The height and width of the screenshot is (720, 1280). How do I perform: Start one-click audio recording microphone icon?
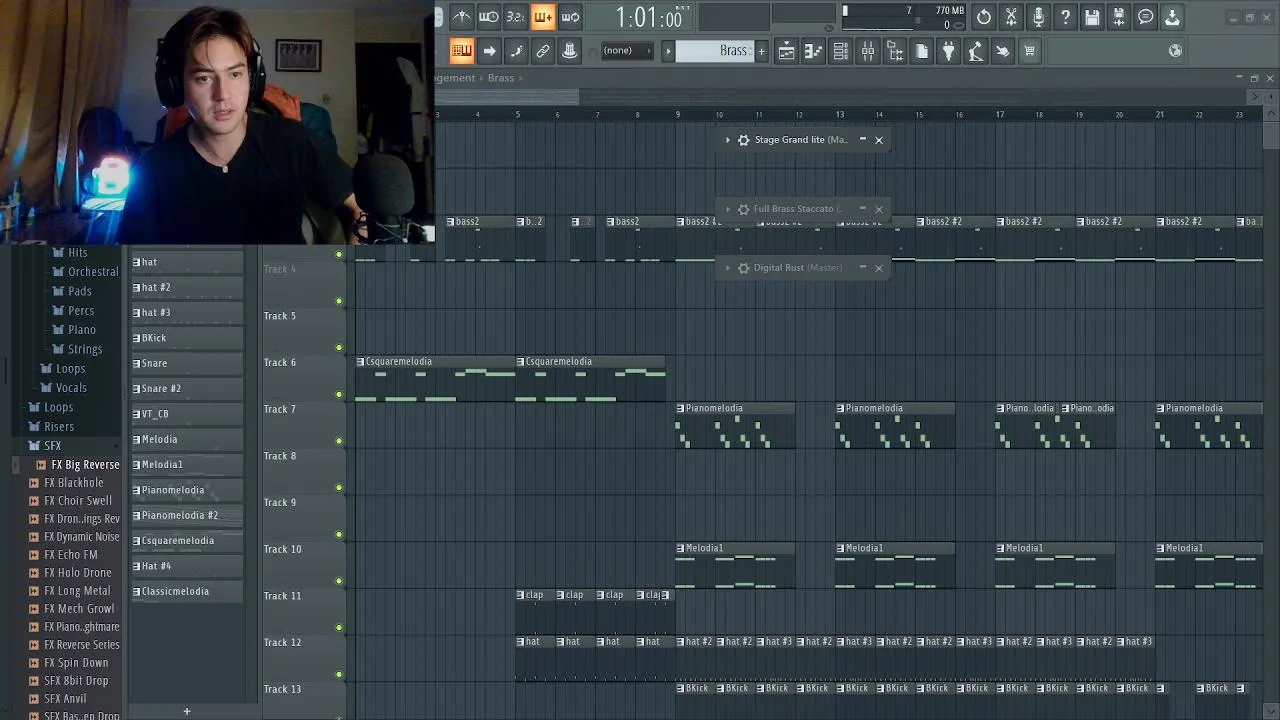click(1038, 17)
